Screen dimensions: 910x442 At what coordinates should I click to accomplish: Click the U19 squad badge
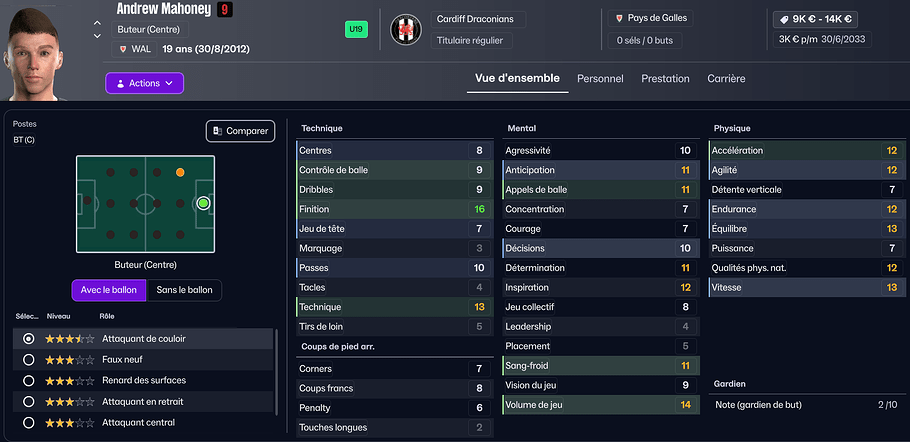[x=356, y=29]
